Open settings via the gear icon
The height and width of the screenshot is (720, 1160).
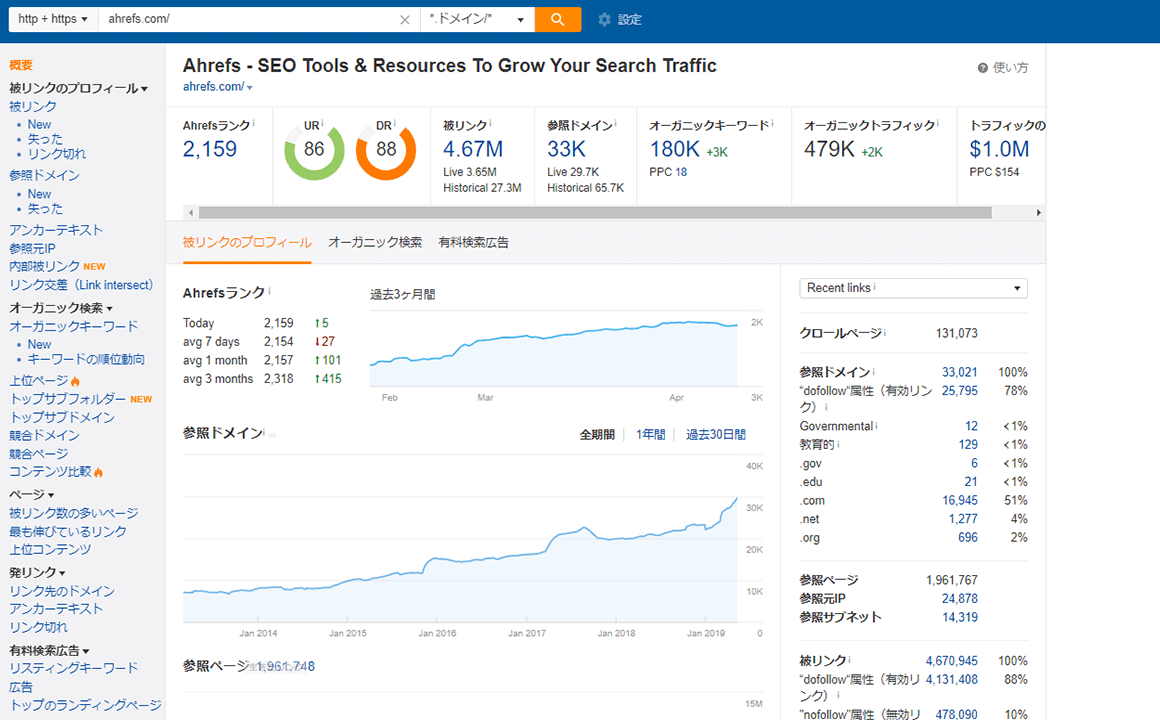click(x=604, y=20)
